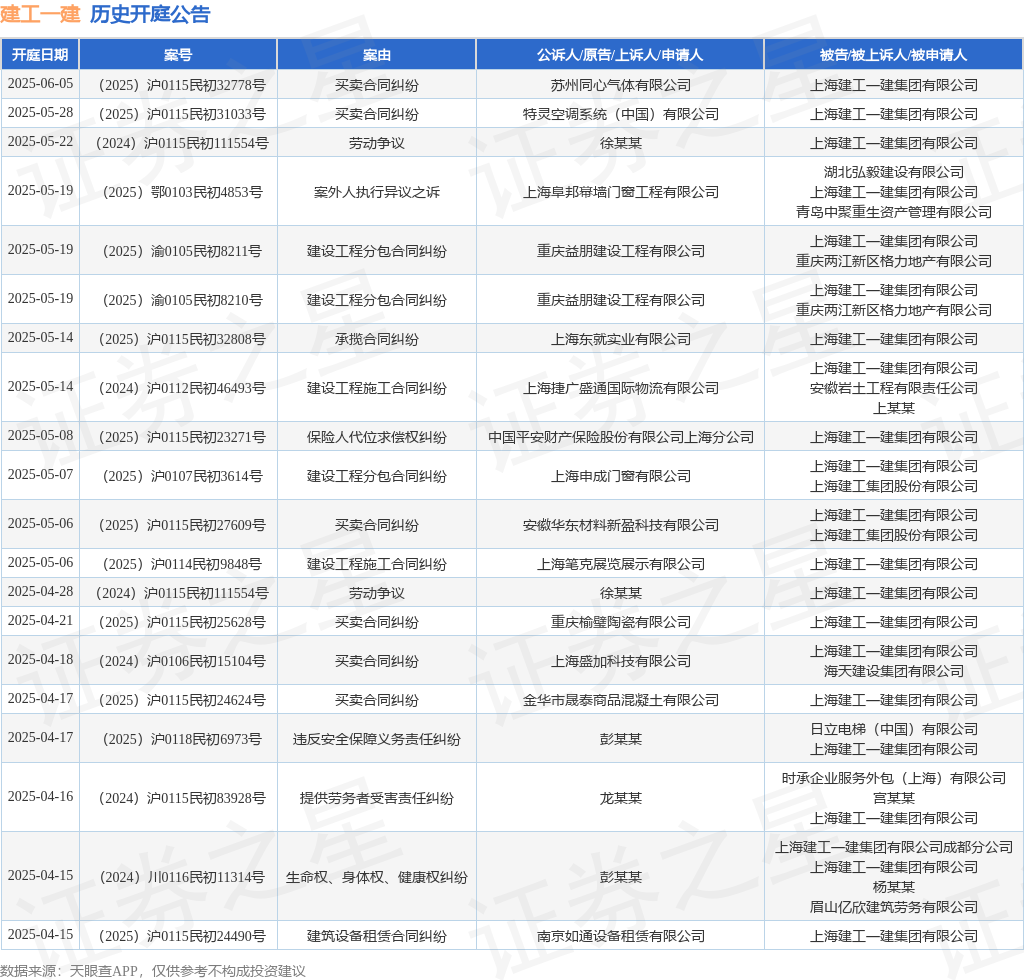Click plaintiff 苏州同心气体有限公司
1024x980 pixels.
[620, 85]
